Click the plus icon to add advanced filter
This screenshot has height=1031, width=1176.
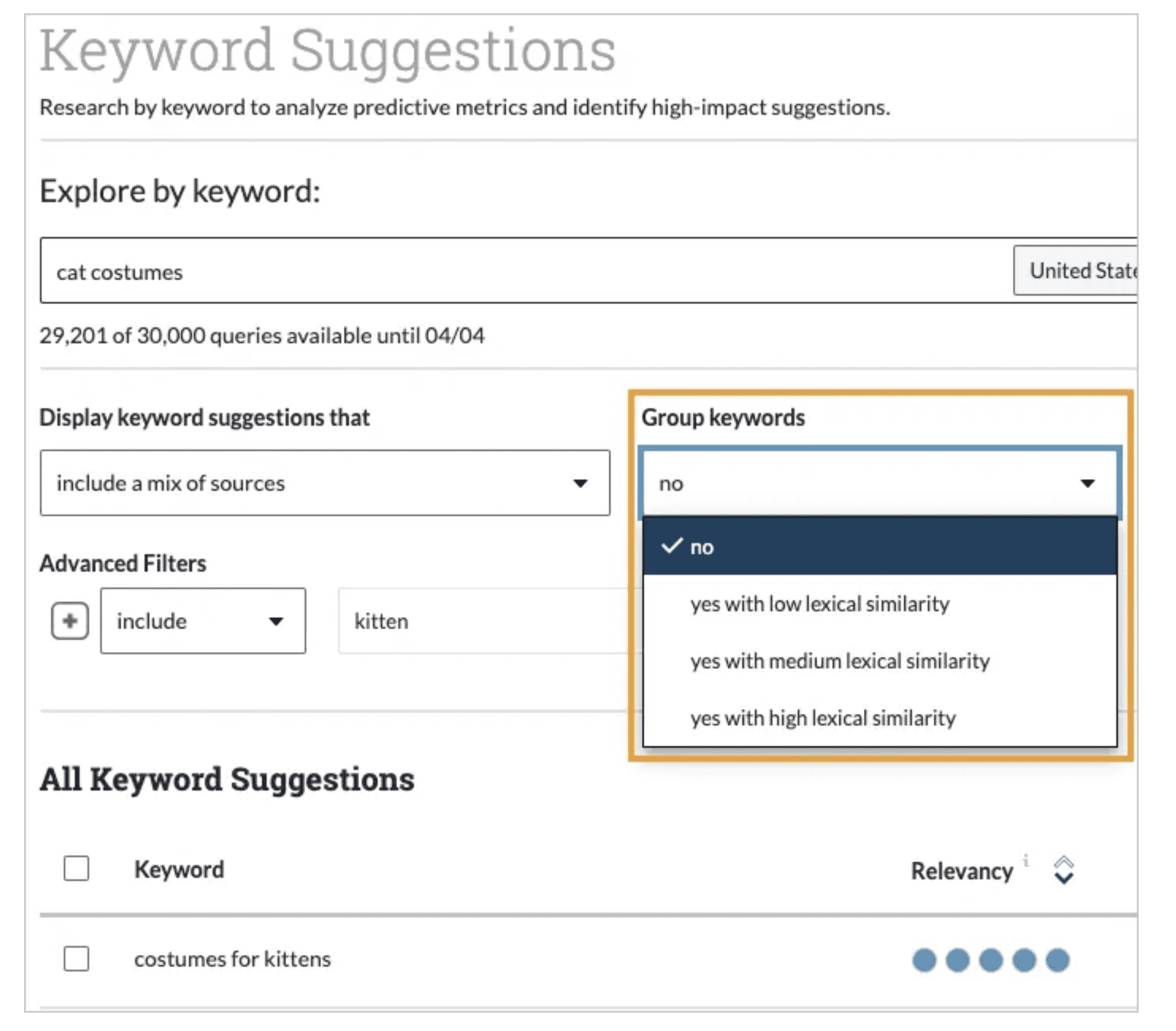point(70,621)
